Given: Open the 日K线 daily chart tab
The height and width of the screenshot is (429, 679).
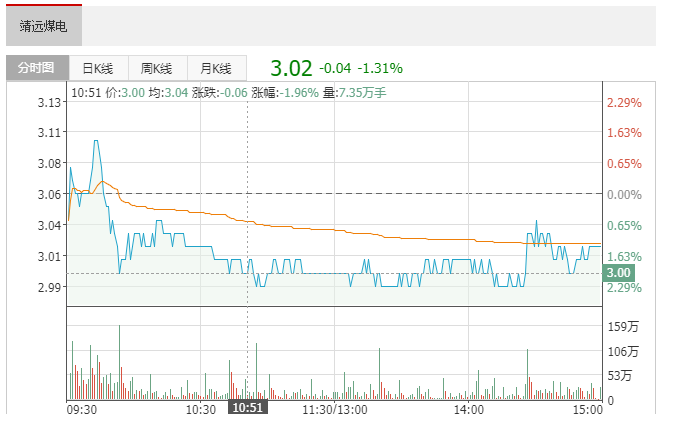Looking at the screenshot, I should 97,68.
